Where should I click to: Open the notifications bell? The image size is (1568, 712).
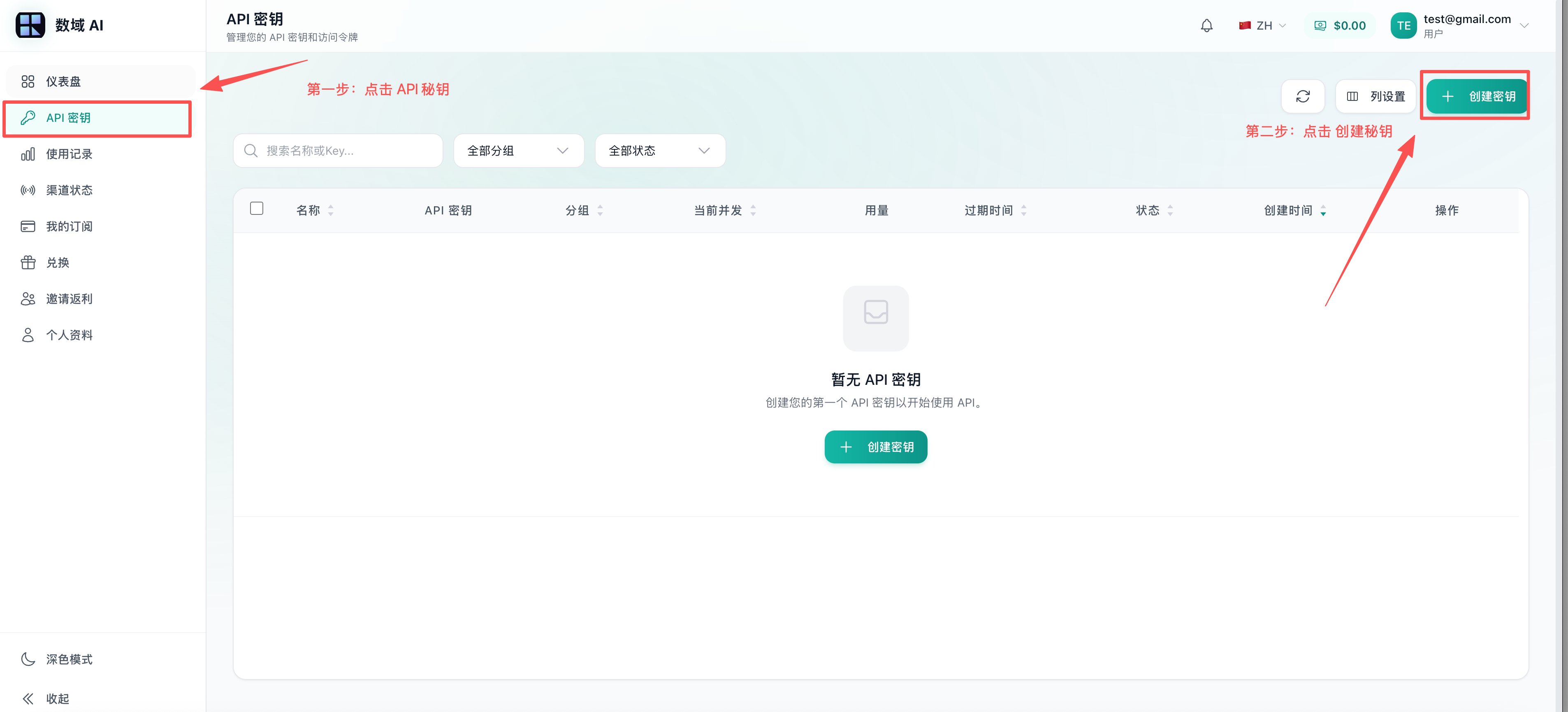coord(1206,26)
